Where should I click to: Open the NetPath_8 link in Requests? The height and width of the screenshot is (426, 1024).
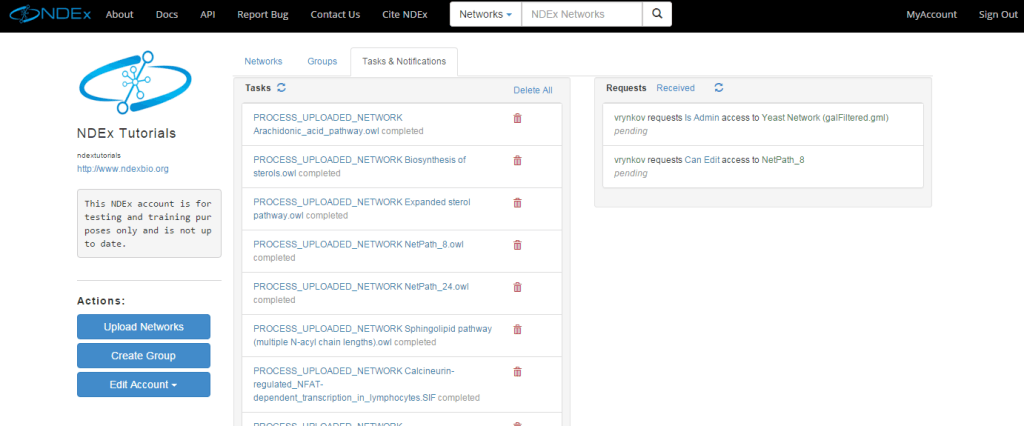point(783,160)
